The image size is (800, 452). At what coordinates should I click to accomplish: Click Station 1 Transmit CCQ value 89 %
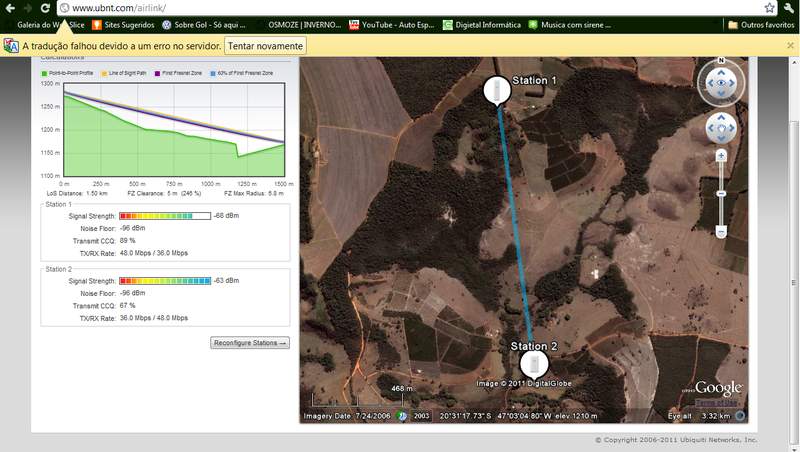pyautogui.click(x=128, y=240)
